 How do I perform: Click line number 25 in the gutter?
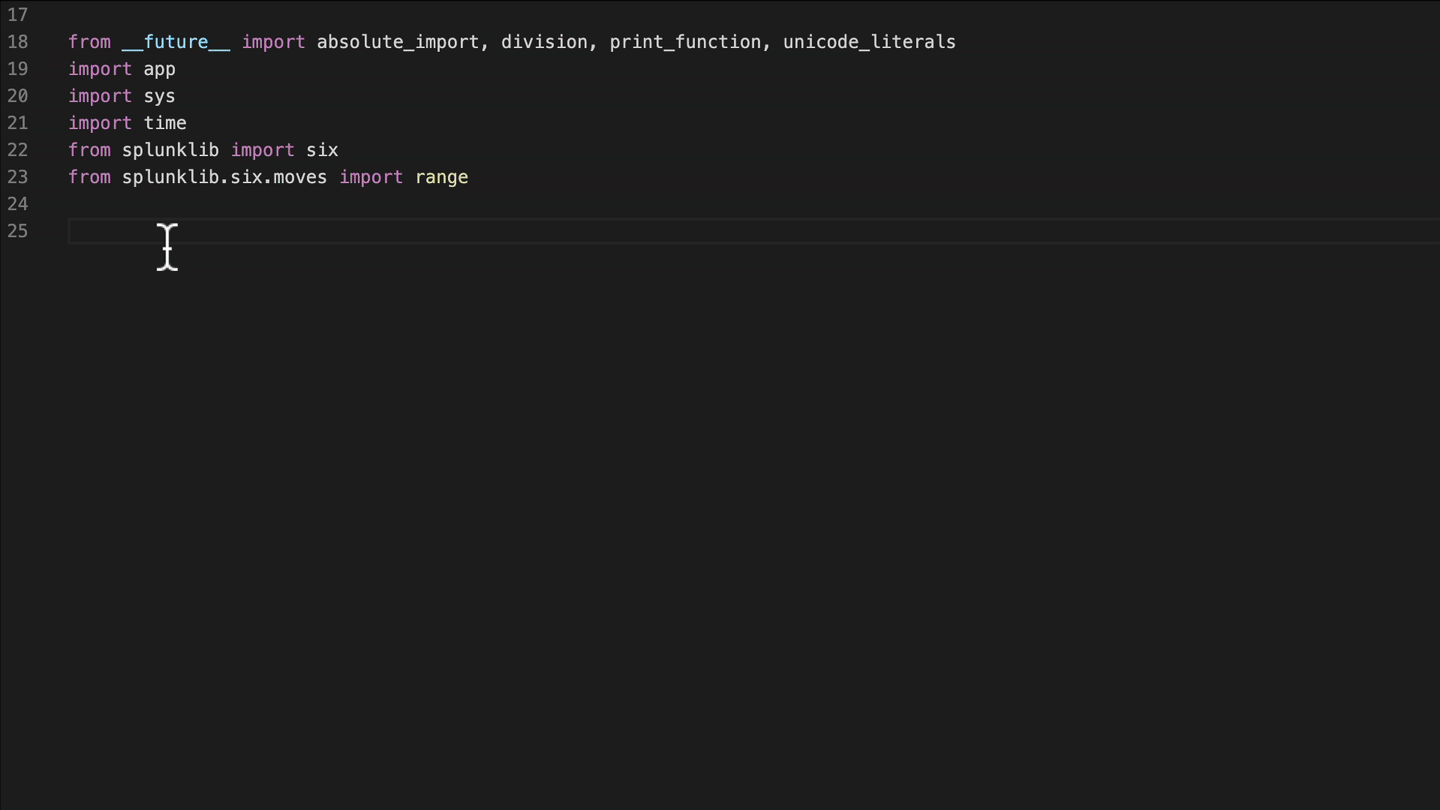click(x=18, y=231)
